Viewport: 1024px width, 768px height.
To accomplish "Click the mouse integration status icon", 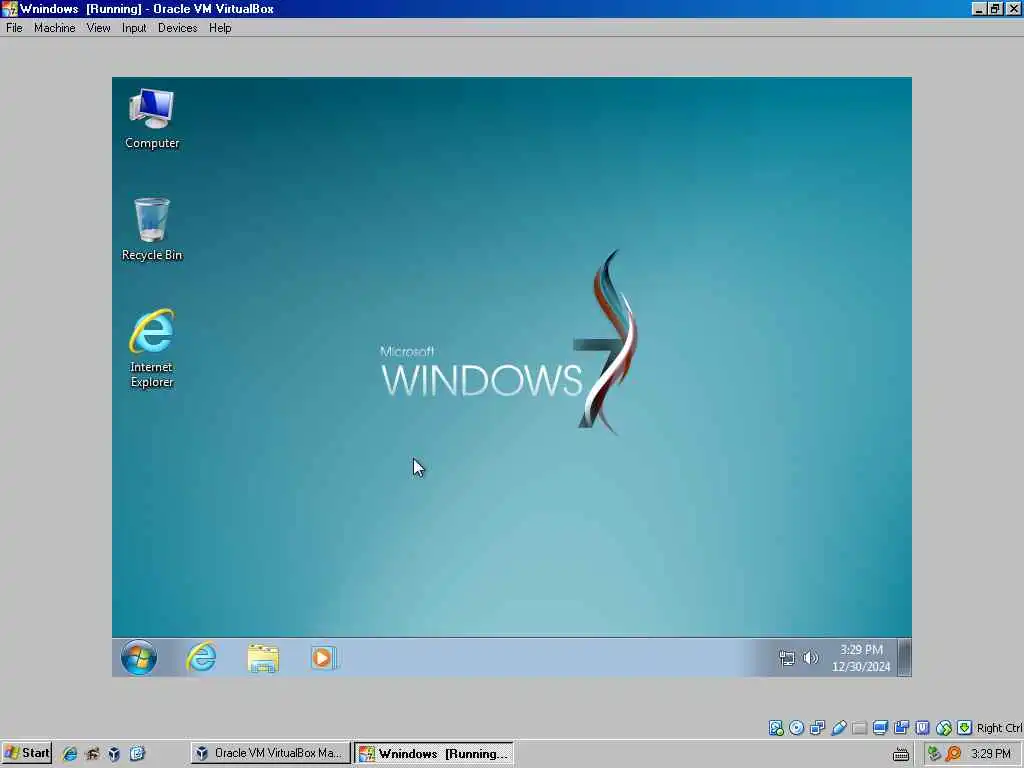I will point(944,728).
